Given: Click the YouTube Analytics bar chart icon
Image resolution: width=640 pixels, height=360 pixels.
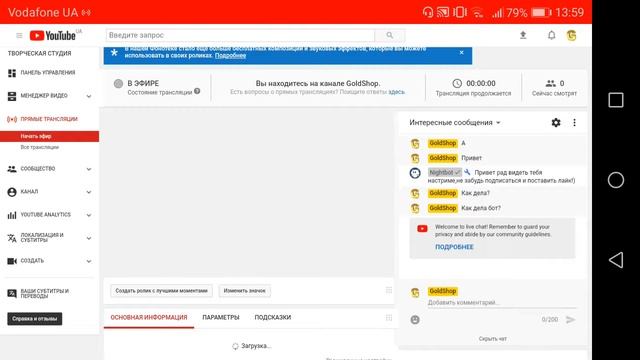Looking at the screenshot, I should point(12,215).
